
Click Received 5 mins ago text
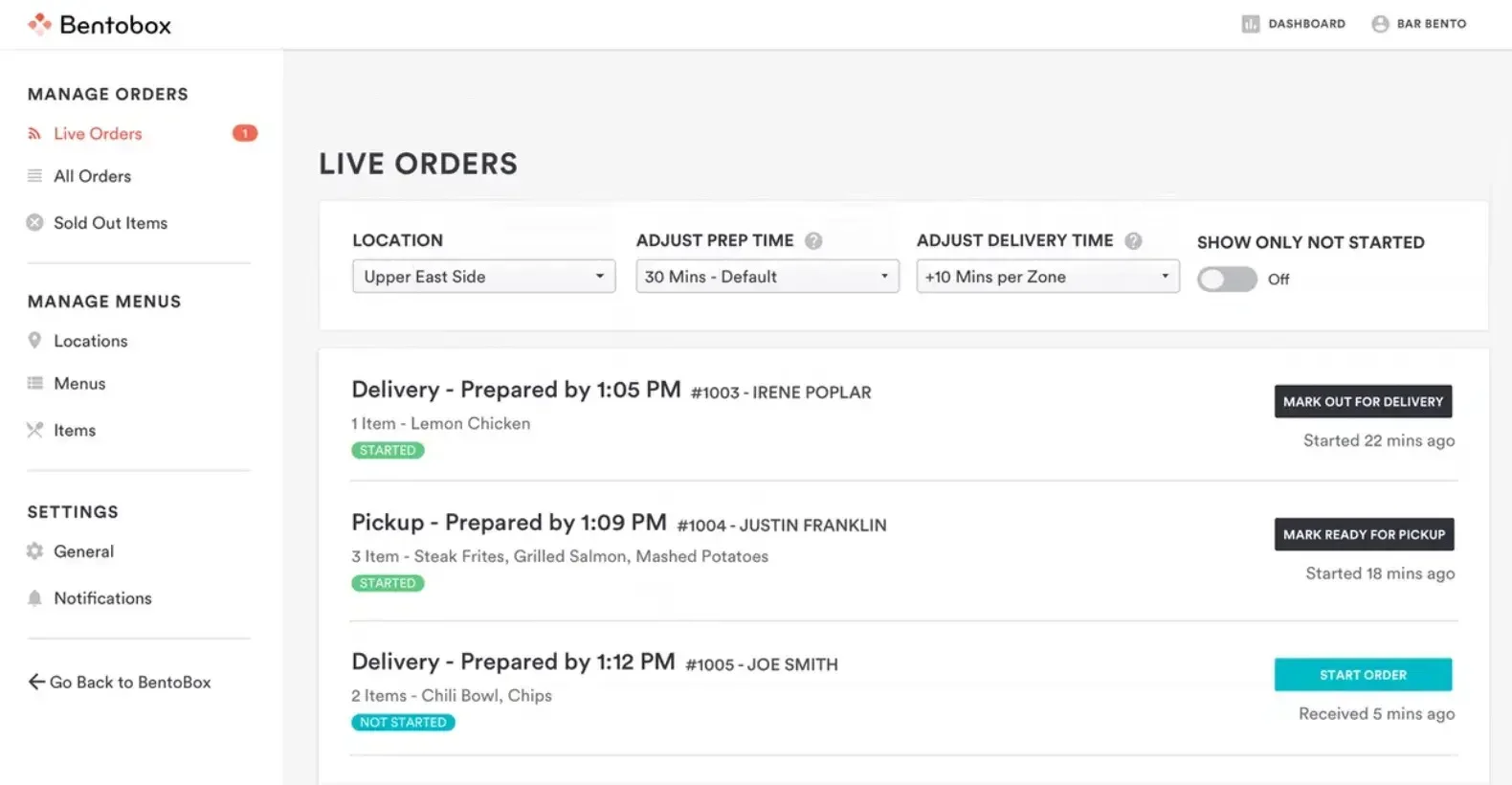coord(1376,714)
